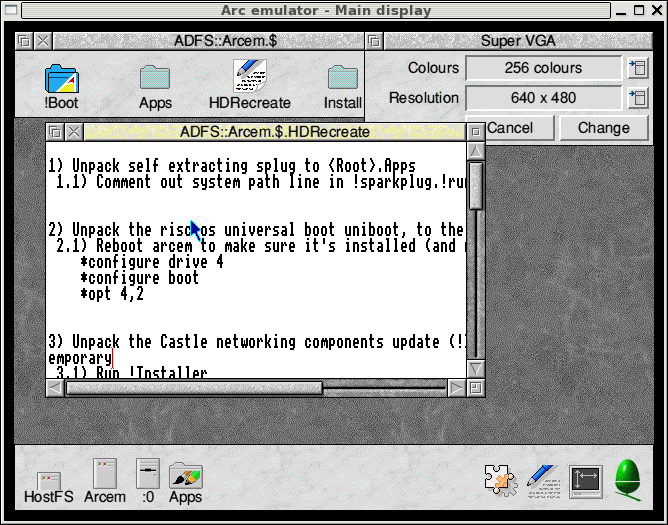Click the Colours label in Super VGA
The width and height of the screenshot is (668, 525).
click(433, 68)
